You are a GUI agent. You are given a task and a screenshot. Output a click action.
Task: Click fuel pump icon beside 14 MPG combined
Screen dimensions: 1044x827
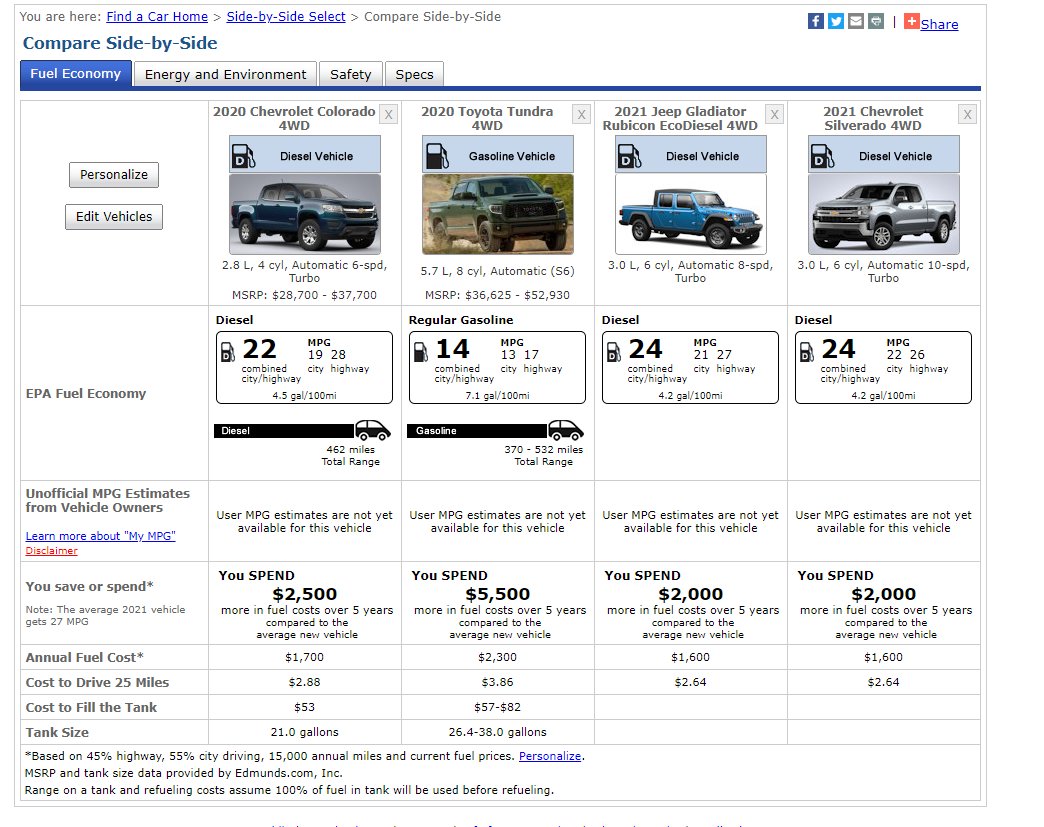point(421,352)
